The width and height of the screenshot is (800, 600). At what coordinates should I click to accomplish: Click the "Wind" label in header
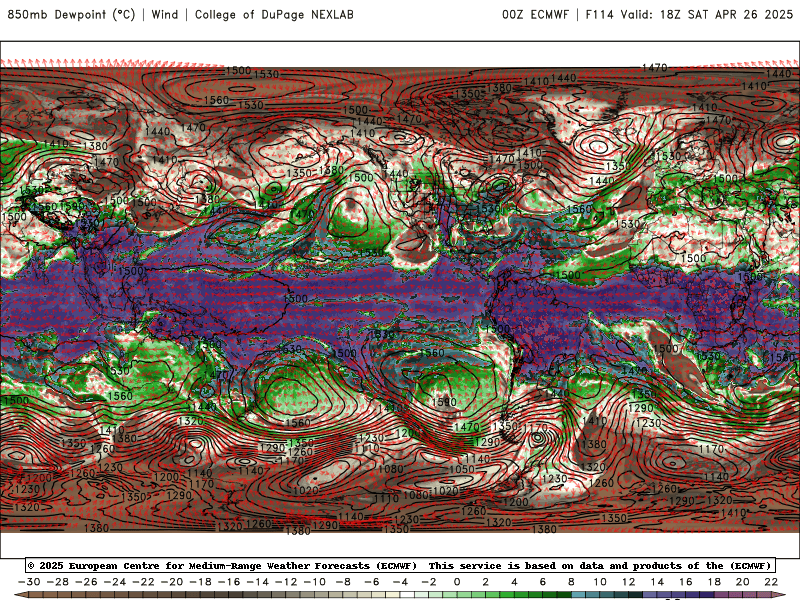165,14
